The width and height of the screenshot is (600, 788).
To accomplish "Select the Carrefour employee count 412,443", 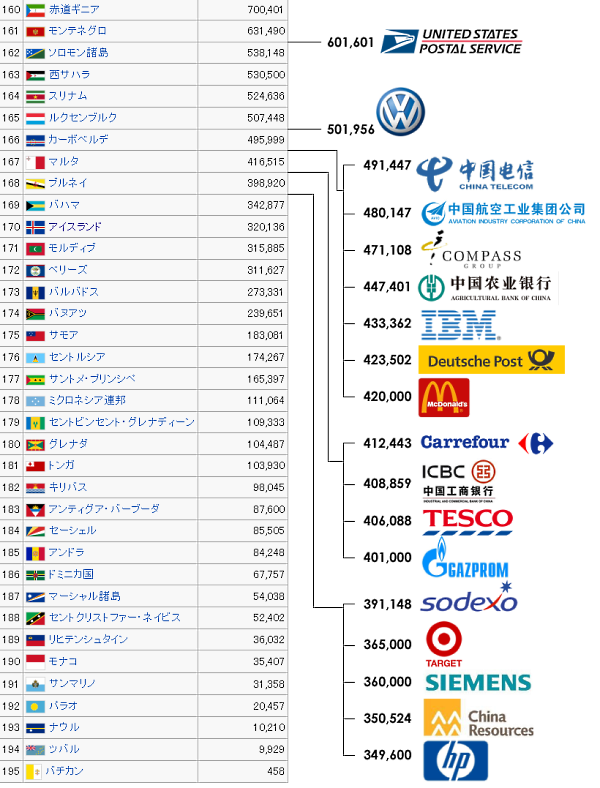I will 387,443.
